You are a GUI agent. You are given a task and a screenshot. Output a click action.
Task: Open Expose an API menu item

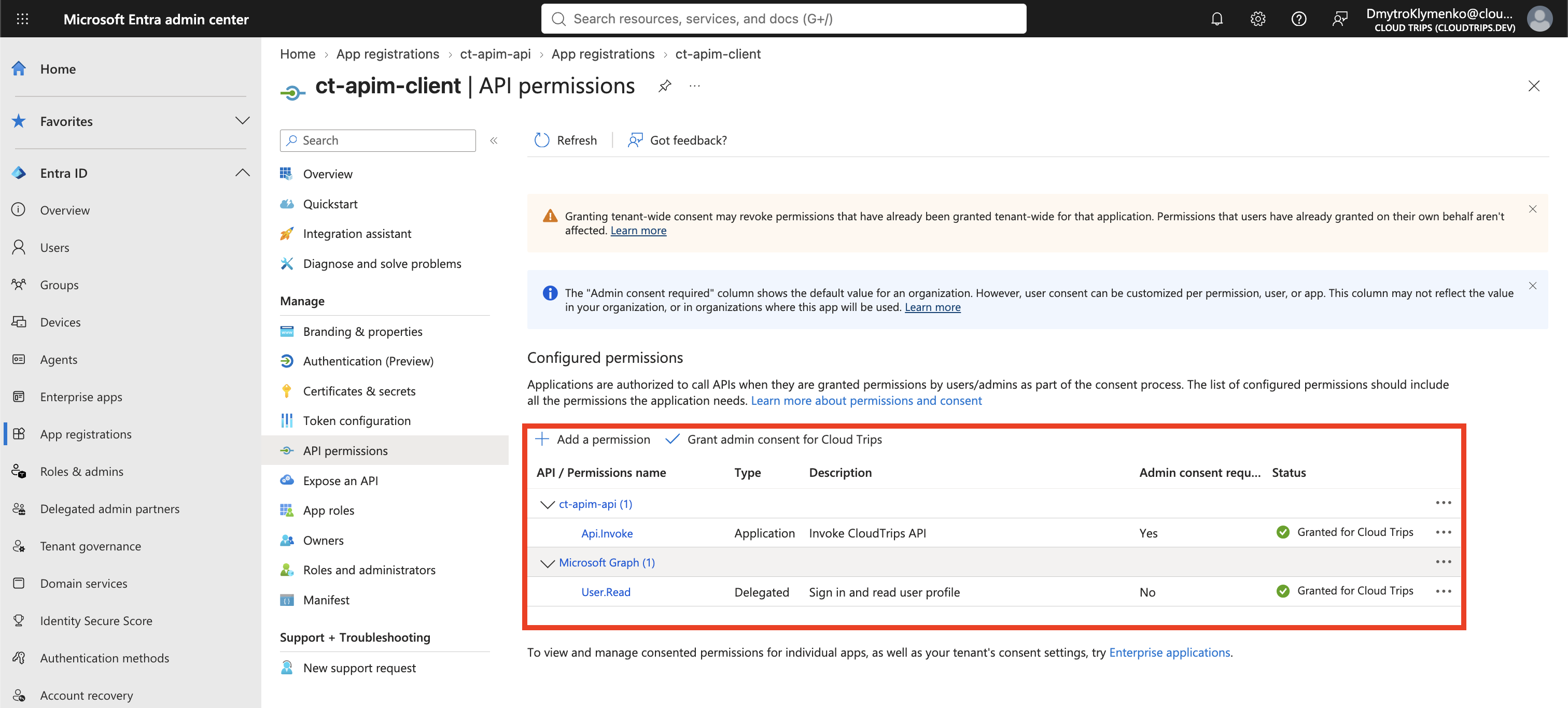tap(340, 480)
